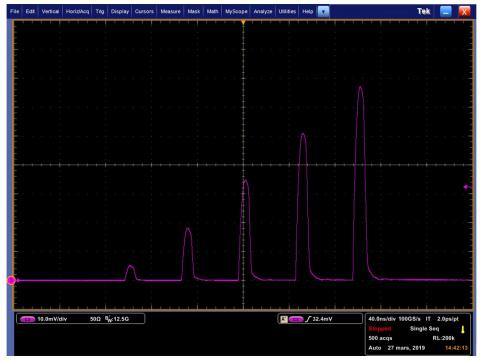Minimize the oscilloscope window

click(x=446, y=12)
